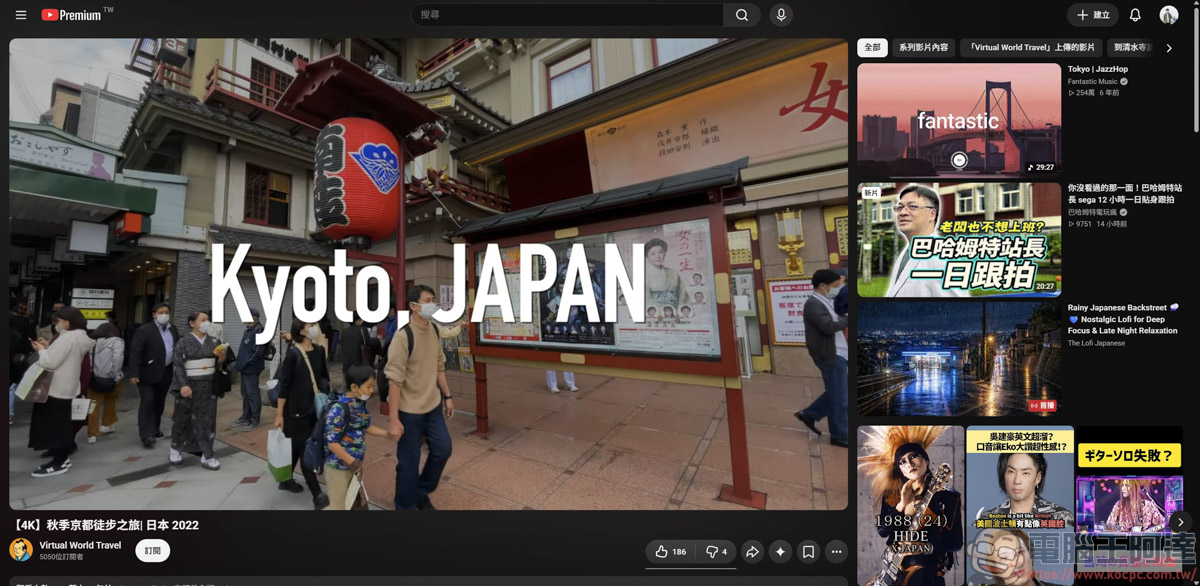Like the video with thumbs up
1200x586 pixels.
pos(671,552)
